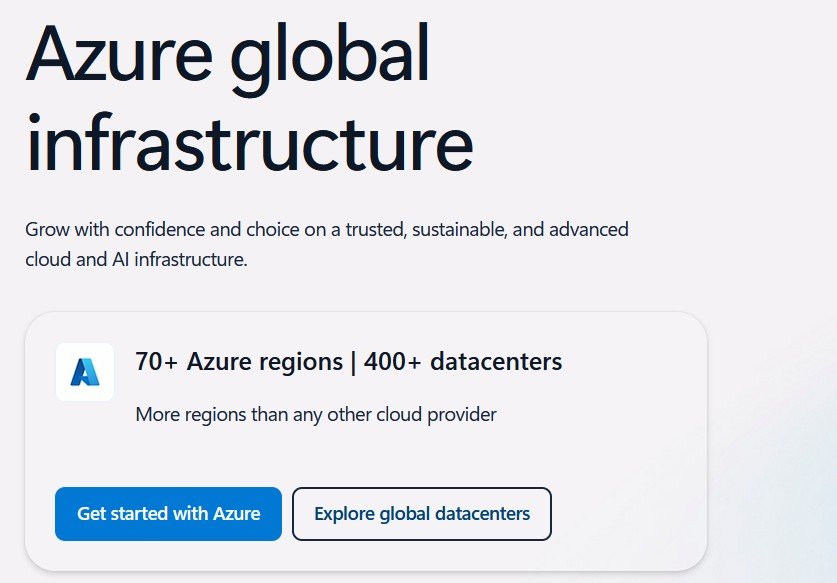Click the "Grow with confidence" phrase
This screenshot has width=837, height=583.
coord(105,229)
